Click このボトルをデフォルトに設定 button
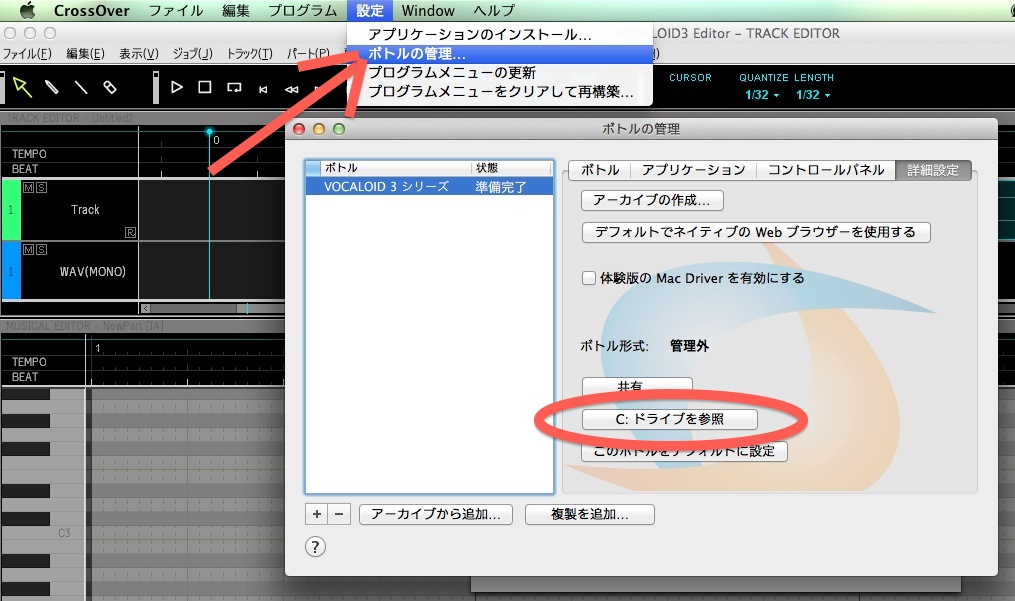1015x601 pixels. point(684,451)
